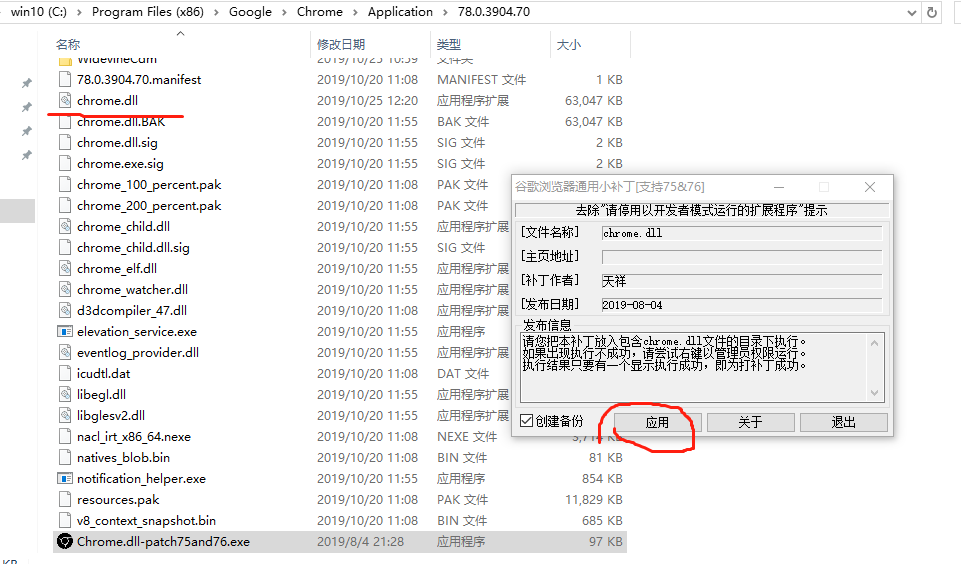Click the chrome_watcher.dll file icon
This screenshot has height=564, width=961.
tap(65, 289)
